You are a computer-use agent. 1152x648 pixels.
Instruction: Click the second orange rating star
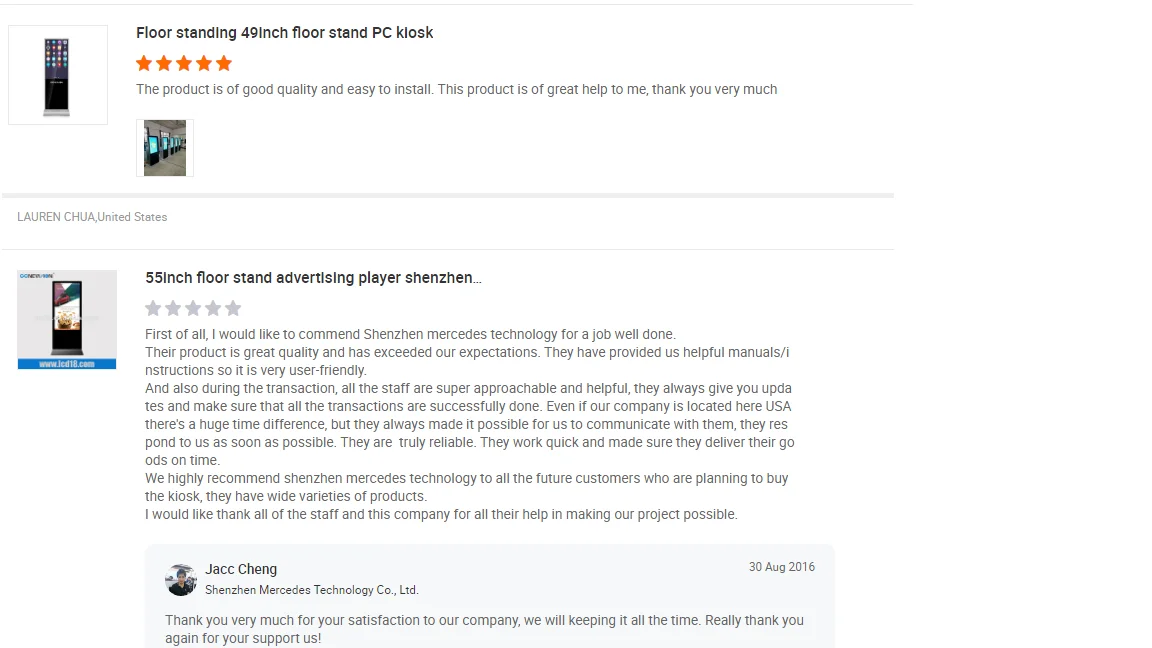point(164,64)
